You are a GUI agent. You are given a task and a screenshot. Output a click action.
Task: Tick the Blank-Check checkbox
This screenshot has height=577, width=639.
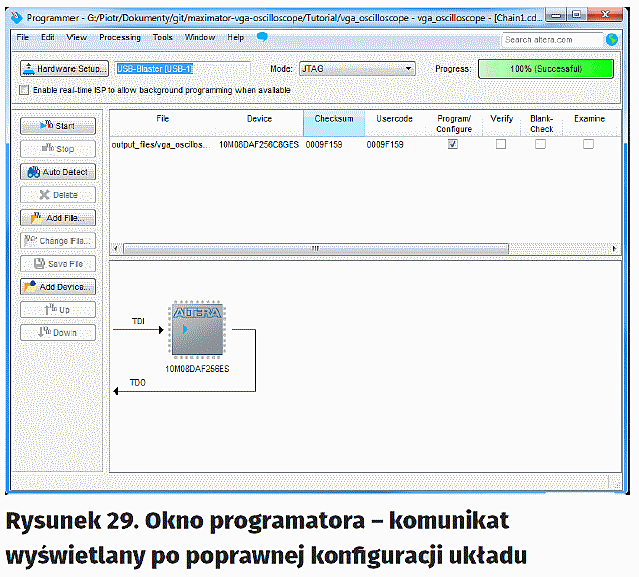coord(541,144)
